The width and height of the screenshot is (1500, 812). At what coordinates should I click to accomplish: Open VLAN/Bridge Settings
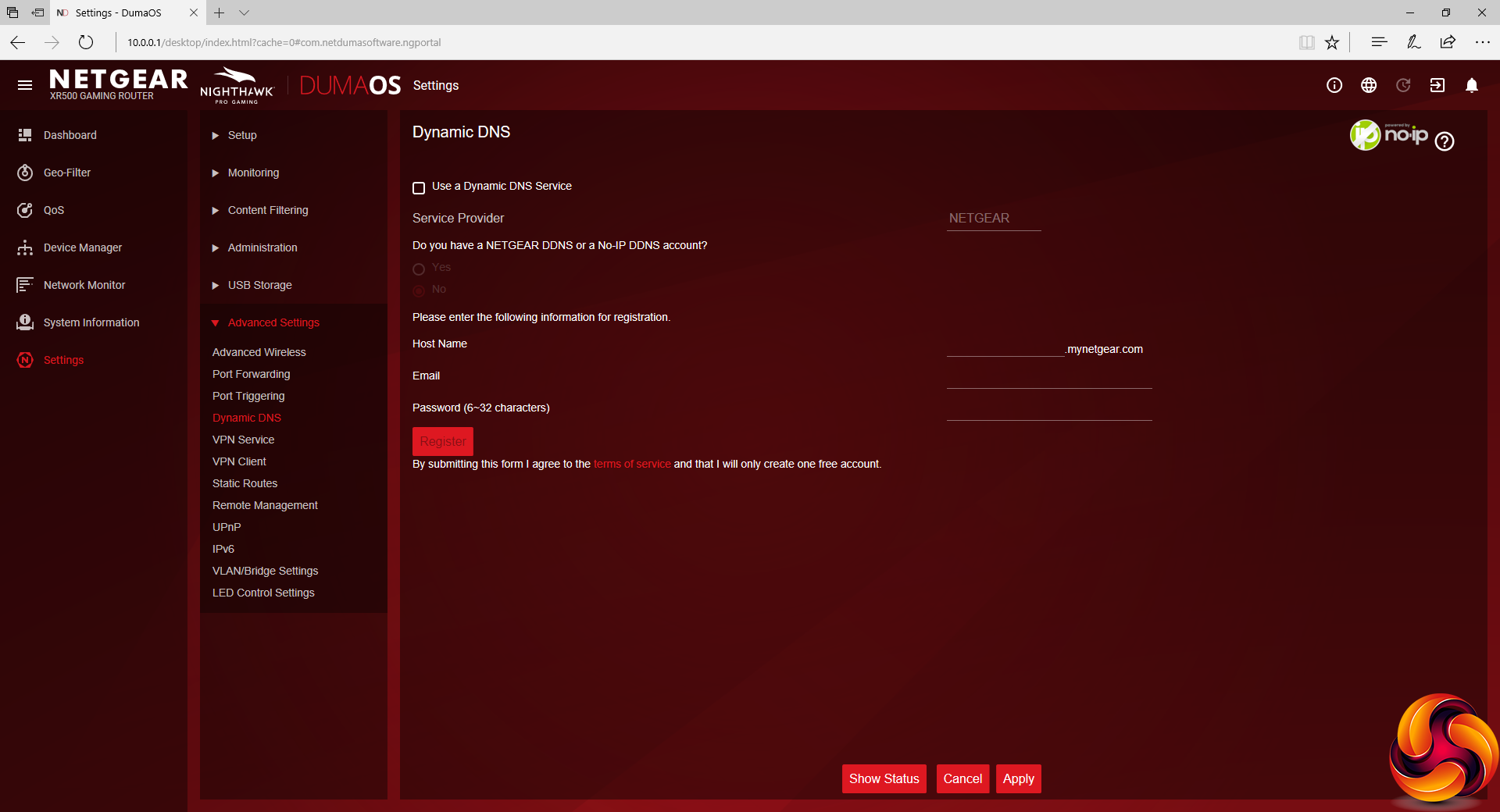(x=266, y=571)
